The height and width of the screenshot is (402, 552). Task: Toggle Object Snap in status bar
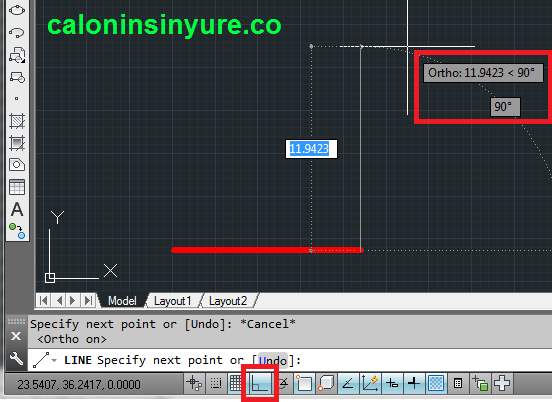click(304, 383)
